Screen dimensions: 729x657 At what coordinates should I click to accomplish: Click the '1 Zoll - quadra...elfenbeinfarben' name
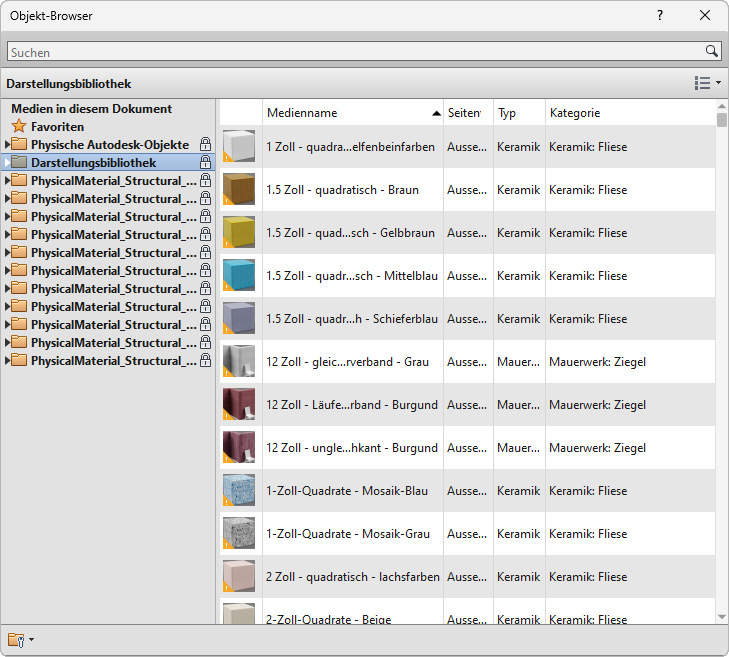[x=350, y=147]
